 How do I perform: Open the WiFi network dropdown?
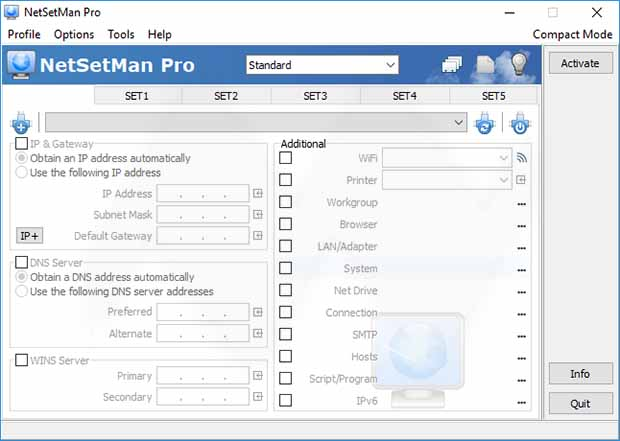click(x=447, y=158)
